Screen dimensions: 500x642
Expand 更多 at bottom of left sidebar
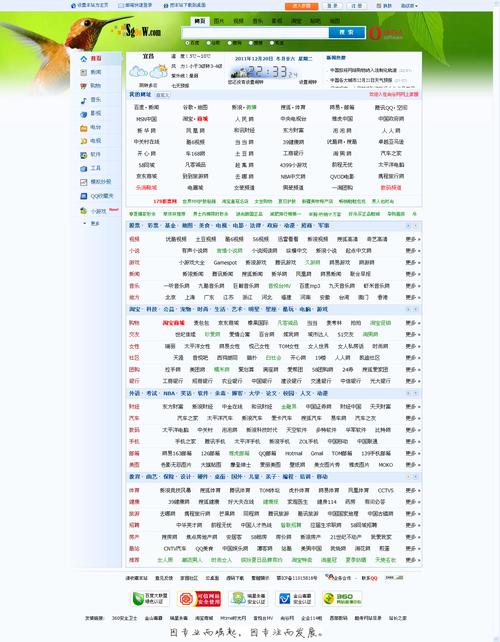[95, 224]
